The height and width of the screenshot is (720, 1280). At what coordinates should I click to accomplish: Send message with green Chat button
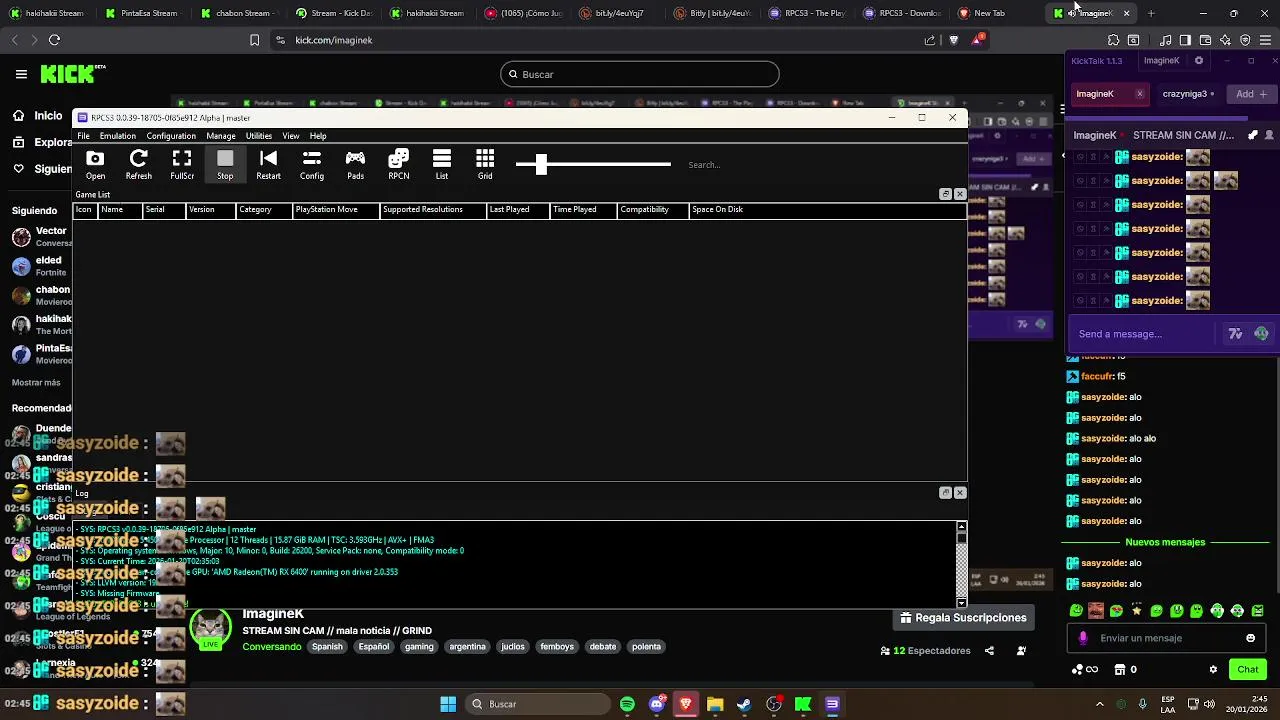(1248, 670)
